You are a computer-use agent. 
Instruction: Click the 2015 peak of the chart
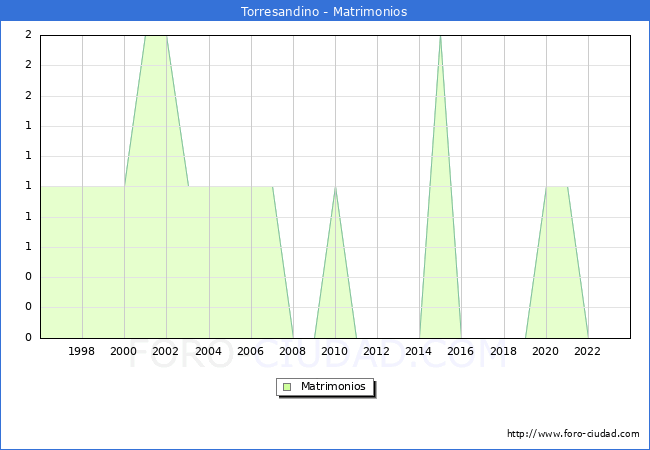click(440, 37)
